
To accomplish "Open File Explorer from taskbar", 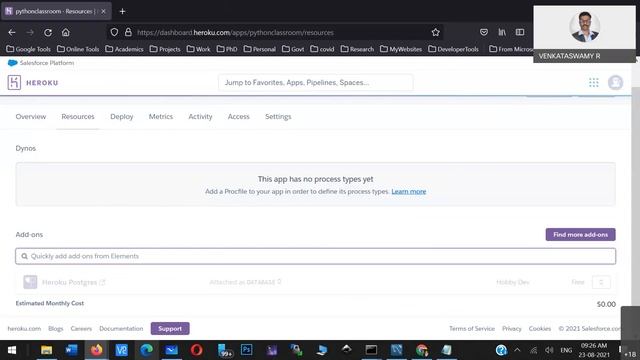I will 47,350.
